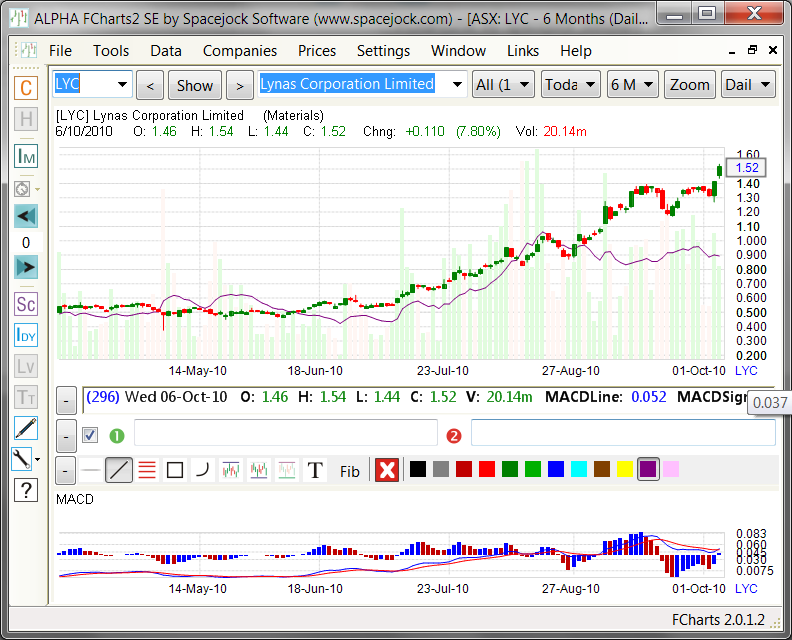Open the Window menu
Image resolution: width=792 pixels, height=640 pixels.
tap(458, 51)
